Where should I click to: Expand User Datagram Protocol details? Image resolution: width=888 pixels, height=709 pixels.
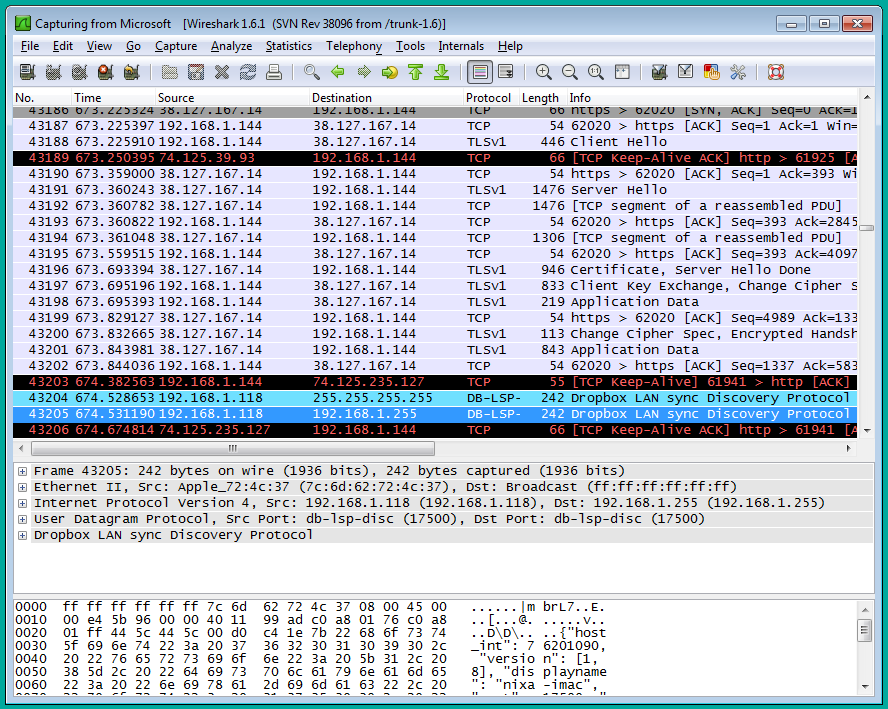click(22, 519)
